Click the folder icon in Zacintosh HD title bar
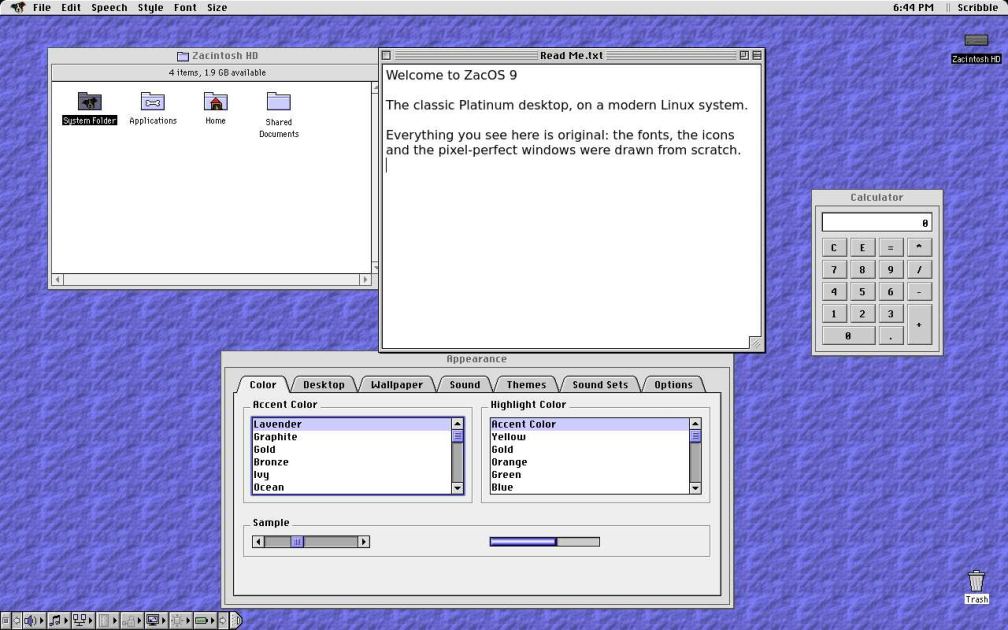Viewport: 1008px width, 630px height. coord(183,56)
